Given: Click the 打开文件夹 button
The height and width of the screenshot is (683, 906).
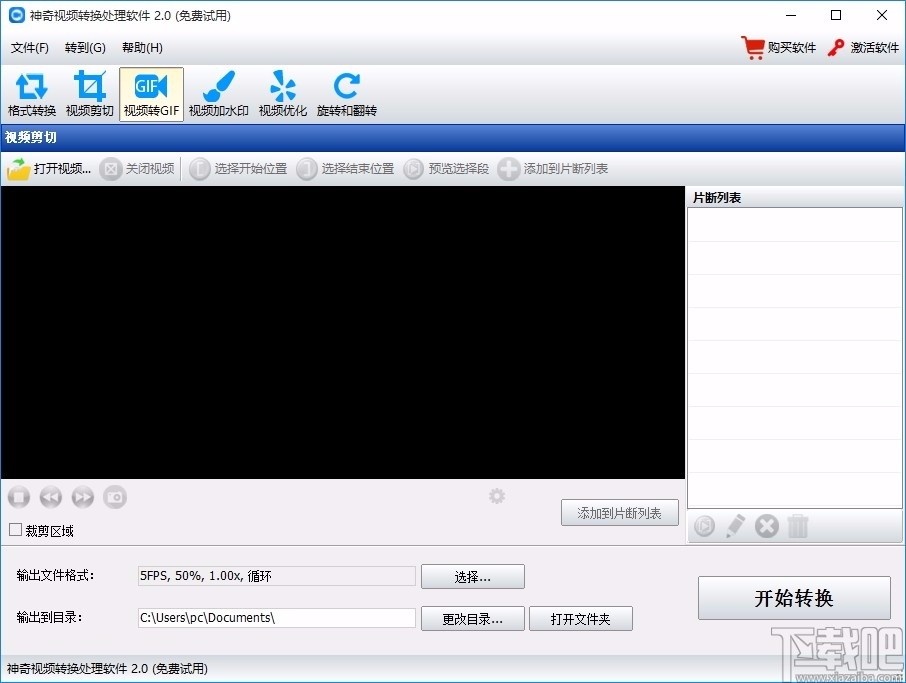Looking at the screenshot, I should [x=581, y=619].
